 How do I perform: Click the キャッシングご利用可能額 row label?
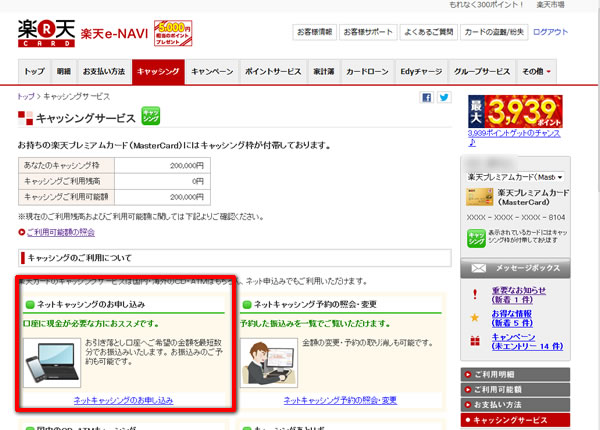pyautogui.click(x=66, y=197)
